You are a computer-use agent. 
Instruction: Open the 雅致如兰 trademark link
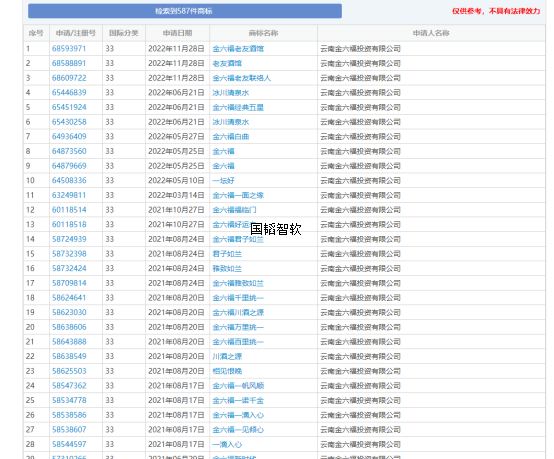click(227, 269)
